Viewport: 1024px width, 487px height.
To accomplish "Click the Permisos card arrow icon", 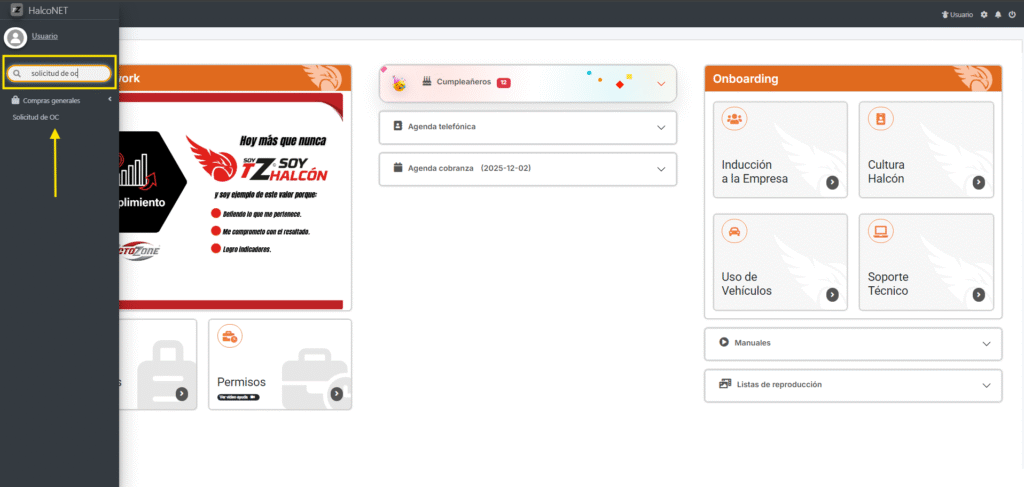I will 336,394.
